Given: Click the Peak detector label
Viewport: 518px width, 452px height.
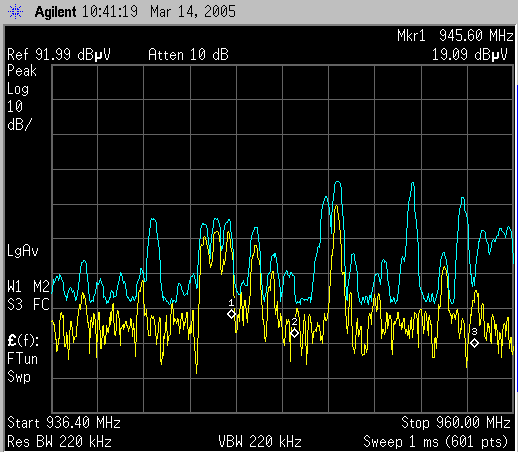Looking at the screenshot, I should point(22,71).
